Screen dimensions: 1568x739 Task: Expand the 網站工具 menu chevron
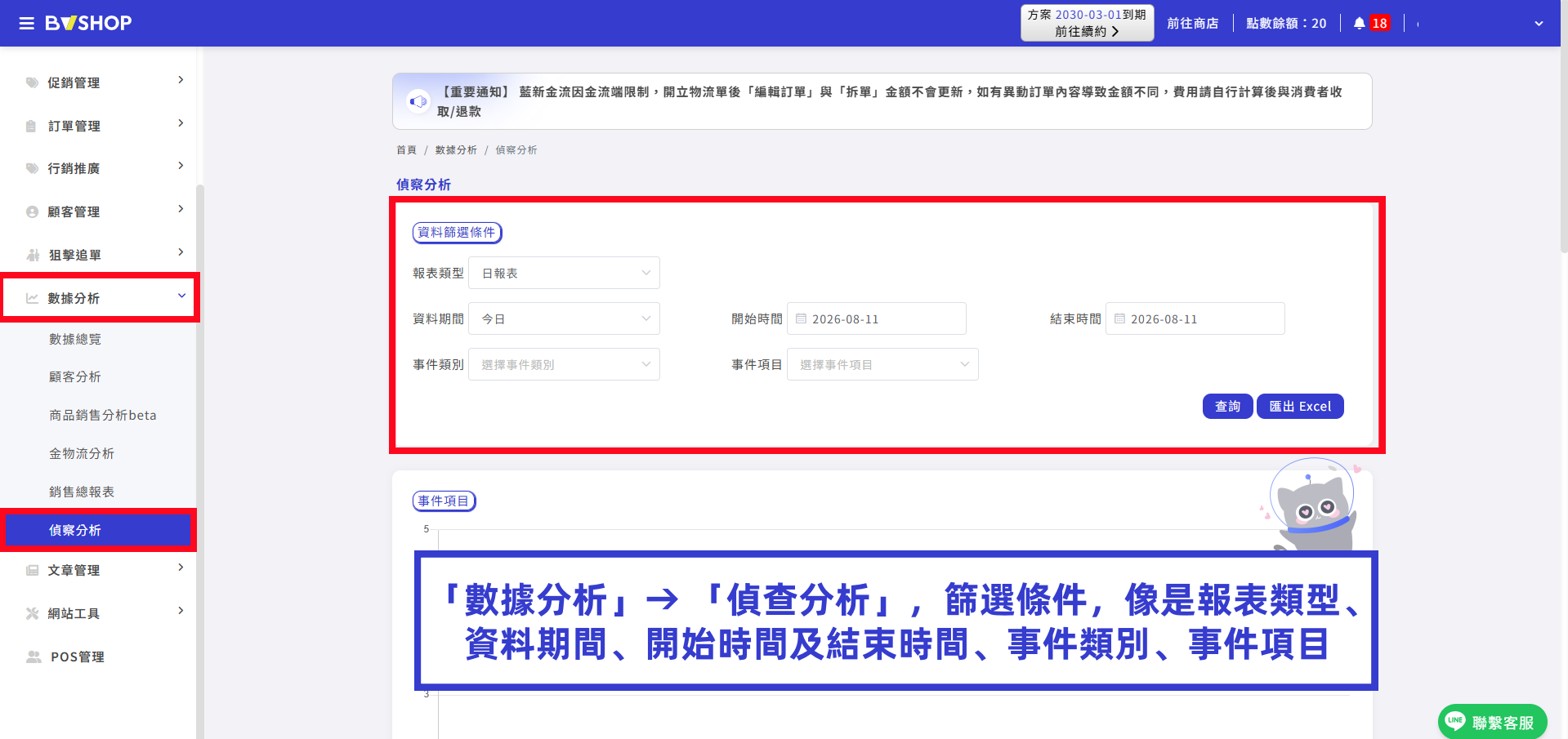coord(181,611)
